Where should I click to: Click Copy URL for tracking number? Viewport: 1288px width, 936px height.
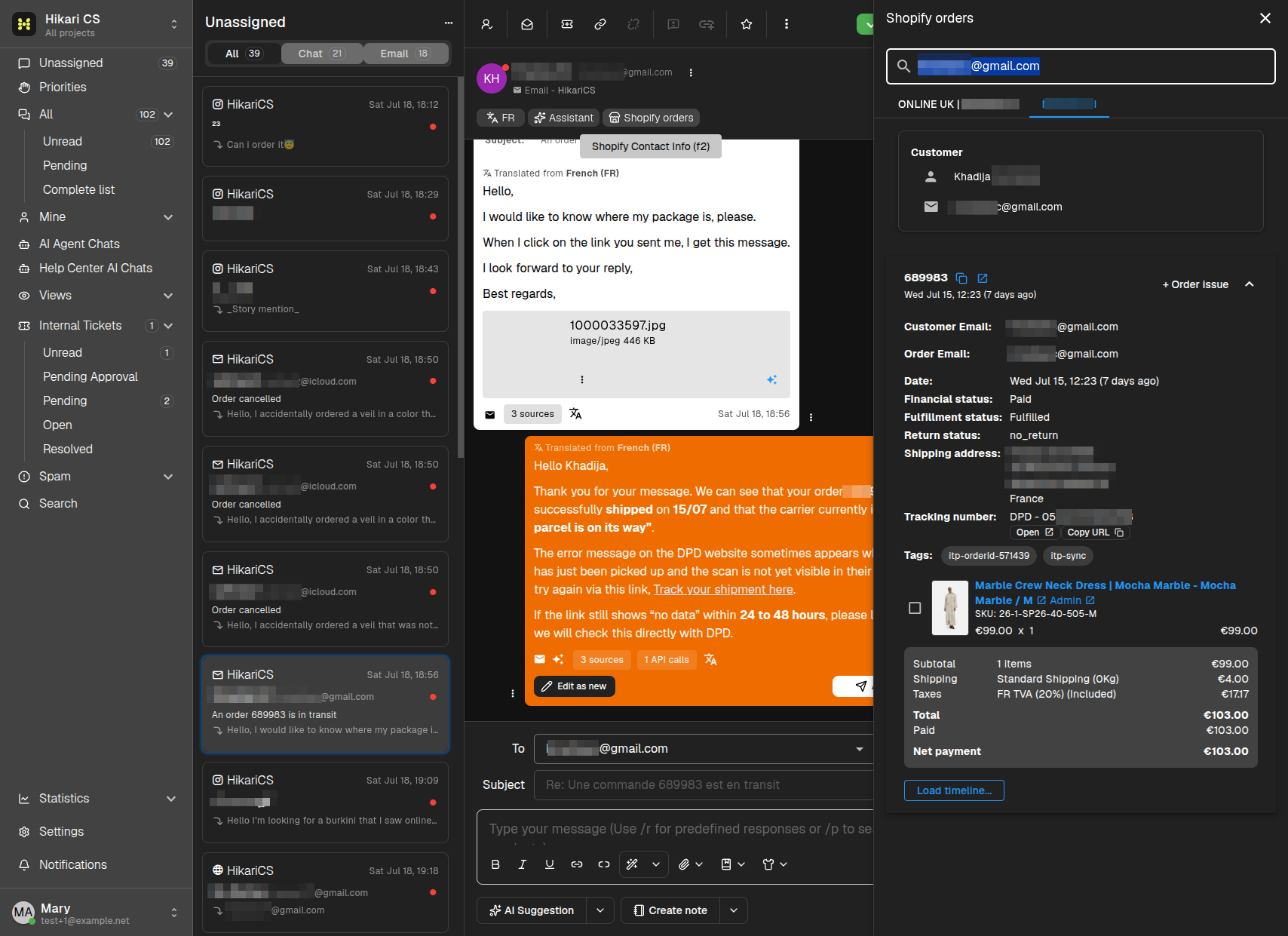coord(1095,532)
